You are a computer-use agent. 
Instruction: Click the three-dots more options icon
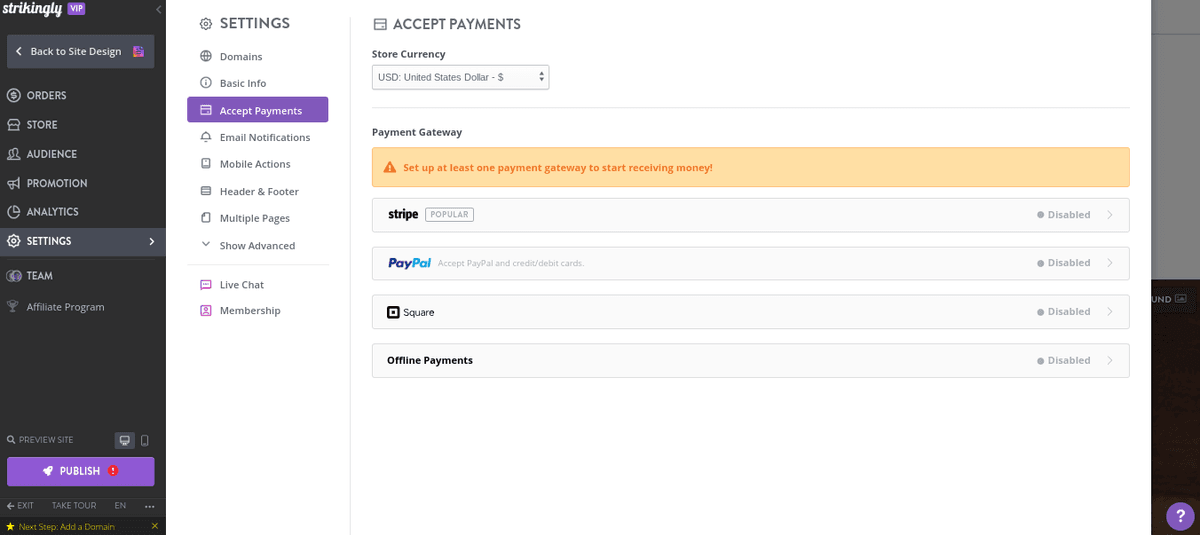[149, 506]
